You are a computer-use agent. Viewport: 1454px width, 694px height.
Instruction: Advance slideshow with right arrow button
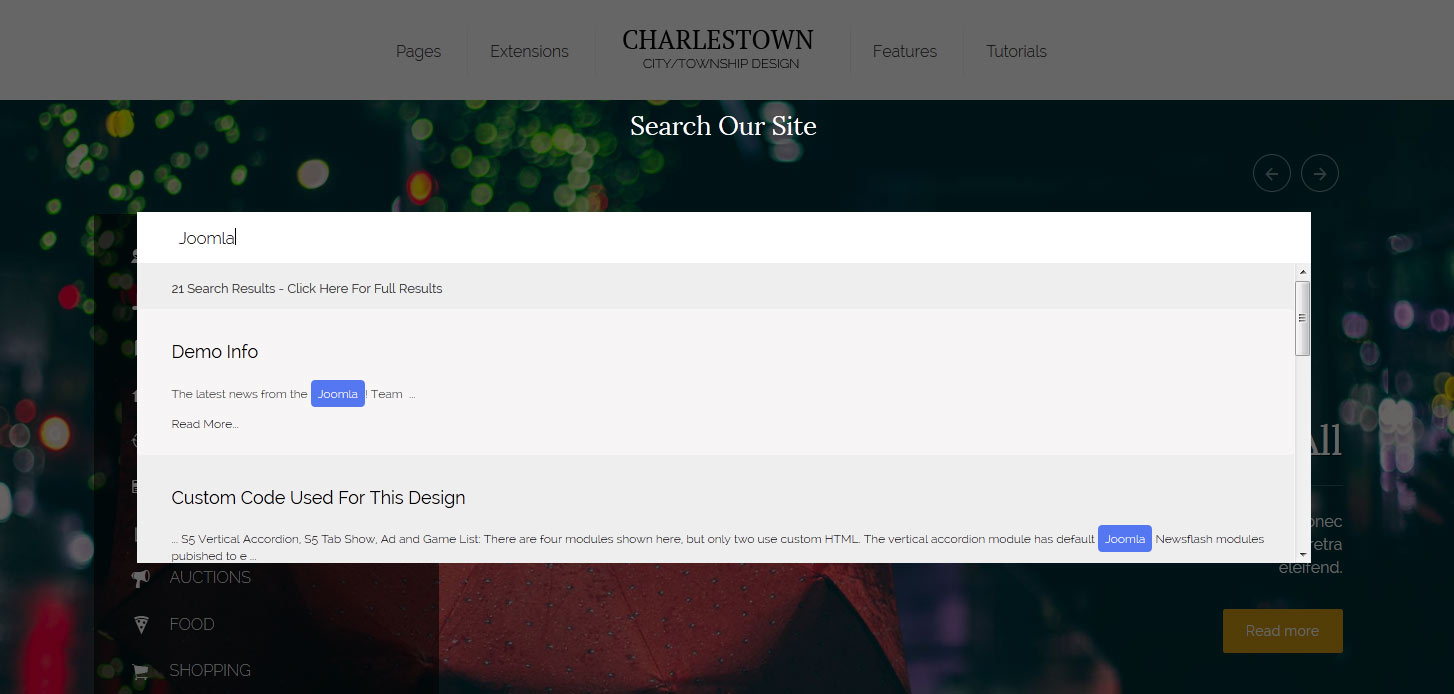1319,173
